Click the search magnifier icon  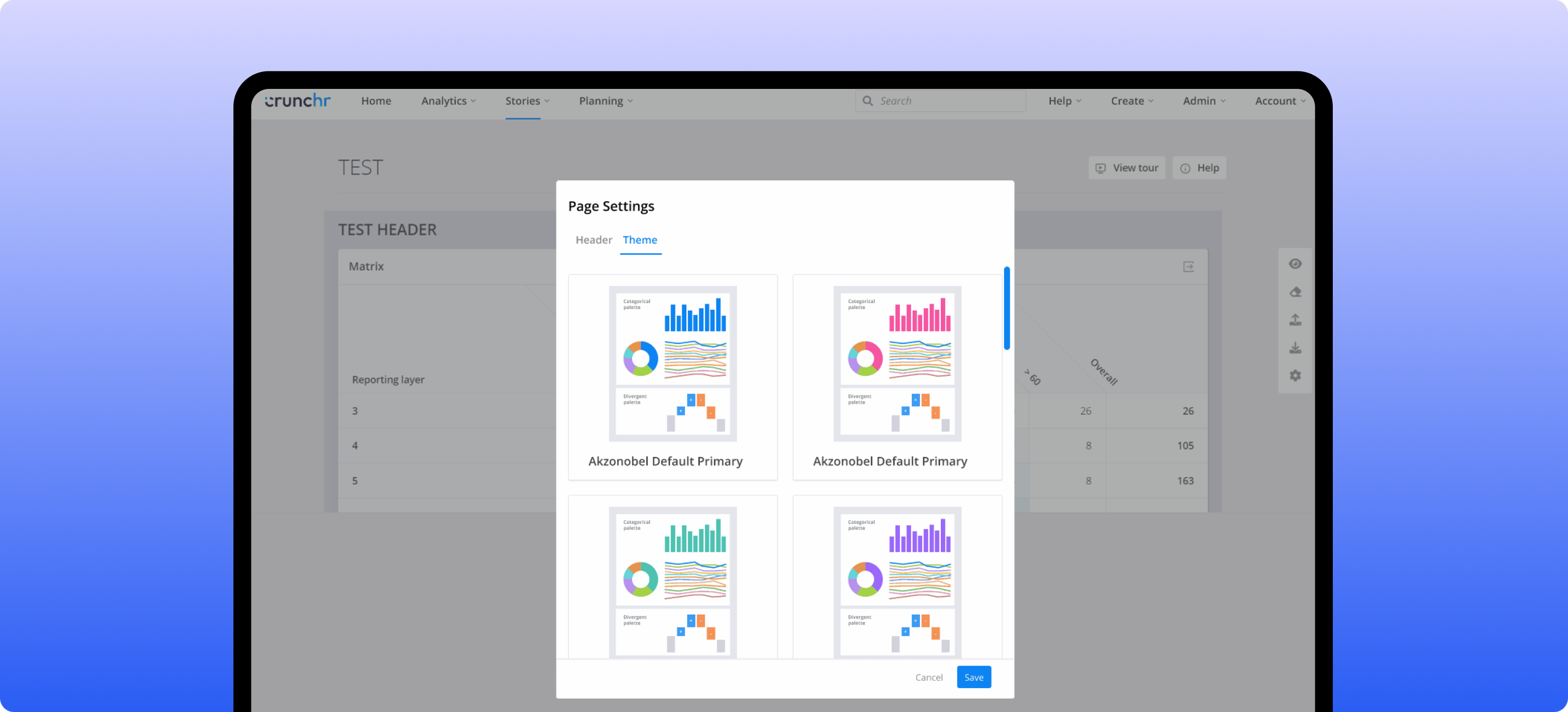(x=867, y=101)
